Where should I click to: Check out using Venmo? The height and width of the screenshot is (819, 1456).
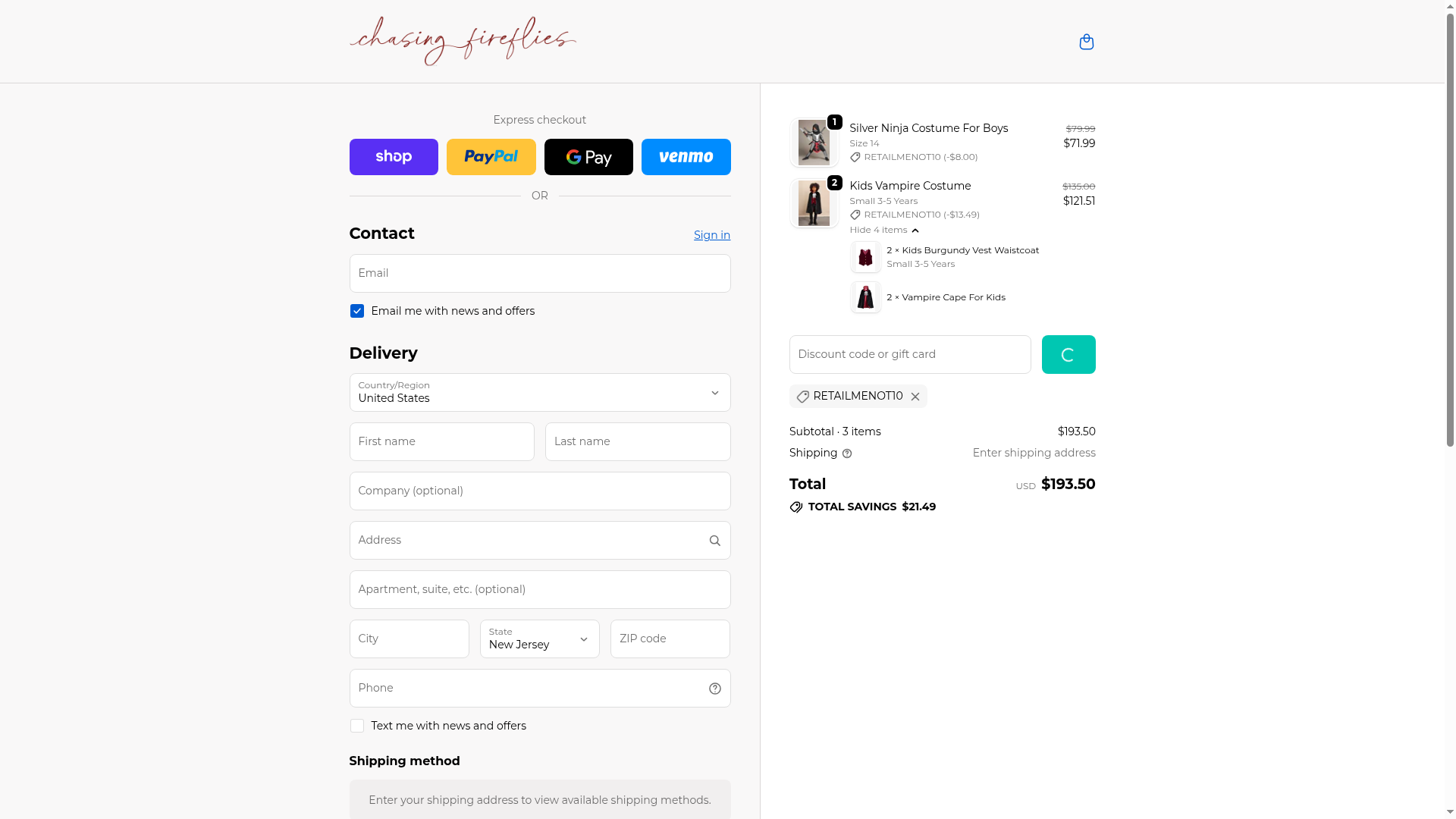click(686, 157)
